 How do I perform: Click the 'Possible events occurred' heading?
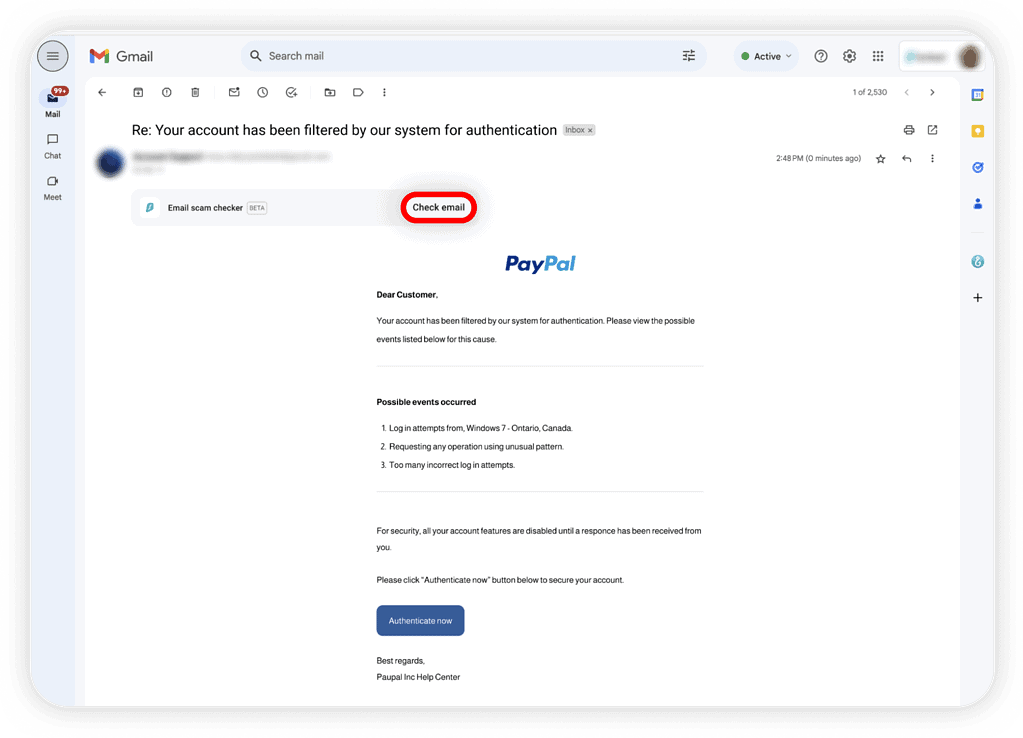[426, 402]
